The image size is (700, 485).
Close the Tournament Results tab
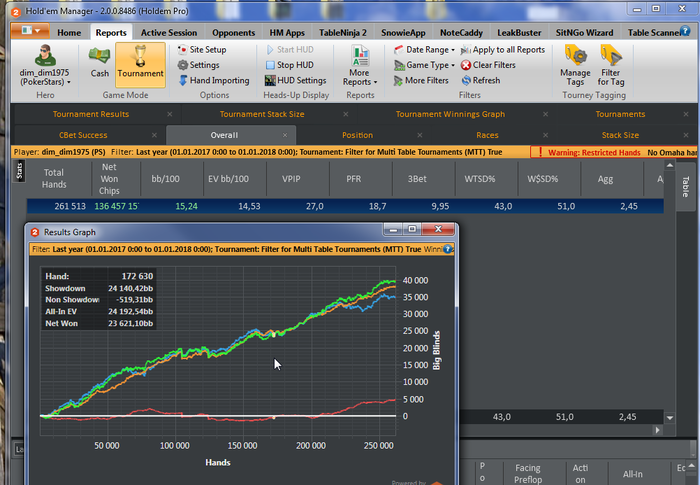tap(170, 114)
